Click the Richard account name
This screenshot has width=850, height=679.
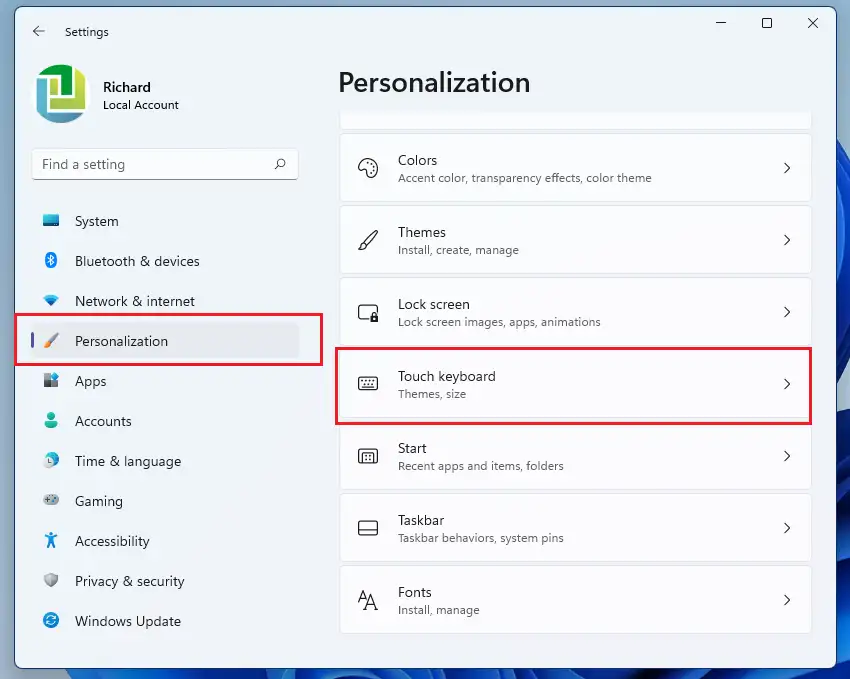127,87
